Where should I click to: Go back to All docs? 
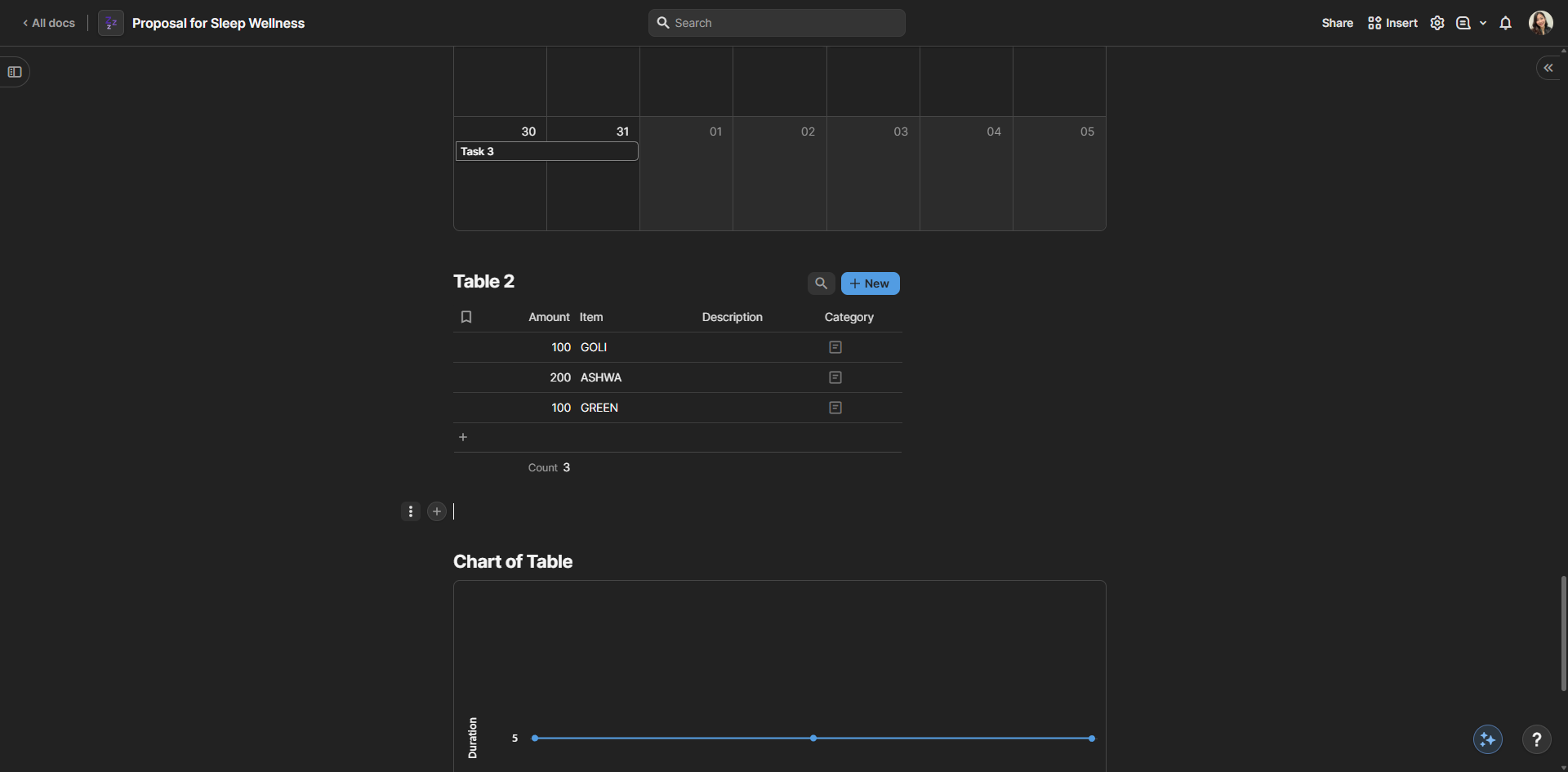(x=49, y=23)
